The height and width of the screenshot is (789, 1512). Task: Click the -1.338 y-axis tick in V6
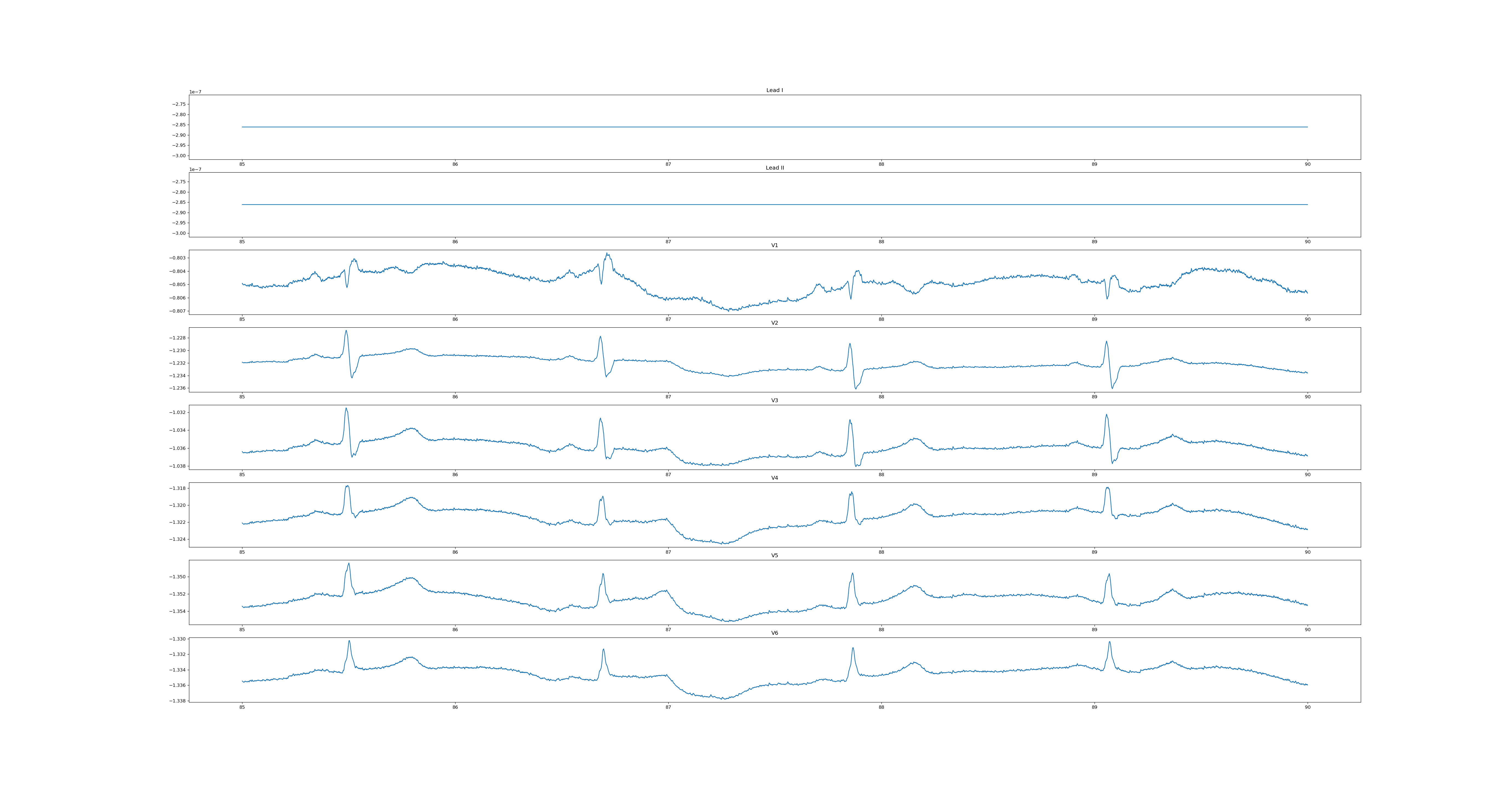click(178, 701)
